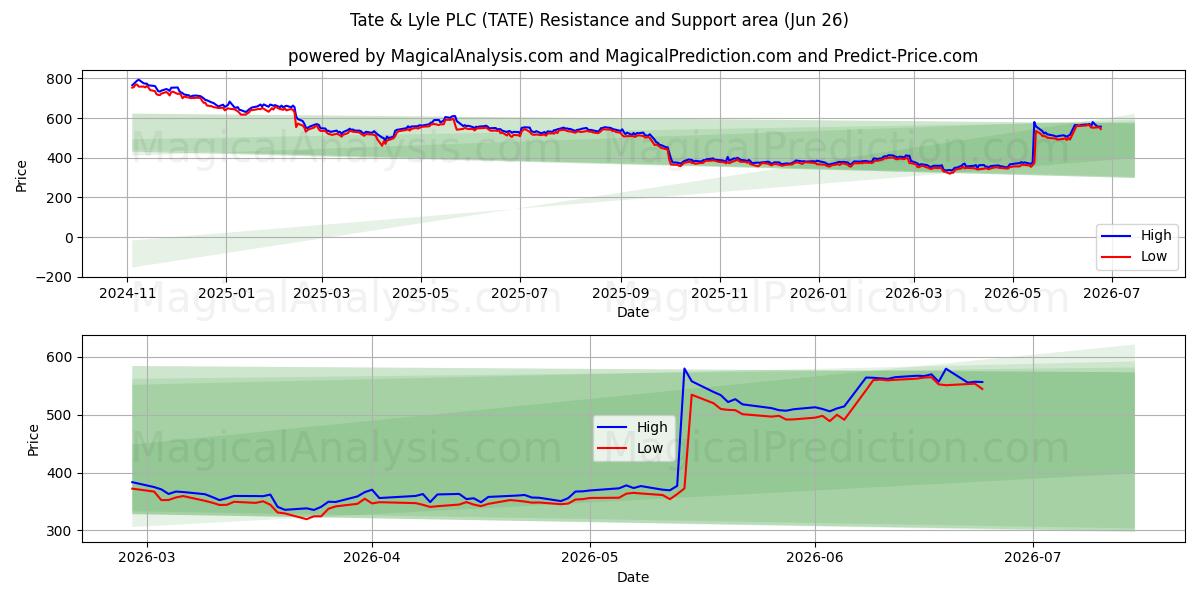Click the '2025-03' tick label on the top chart
Image resolution: width=1200 pixels, height=600 pixels.
[322, 293]
